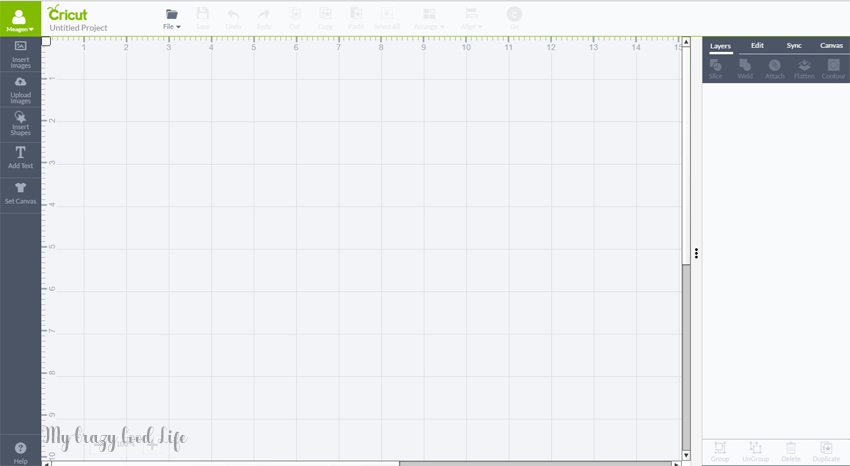
Task: Open the Insert Shapes tool
Action: 21,125
